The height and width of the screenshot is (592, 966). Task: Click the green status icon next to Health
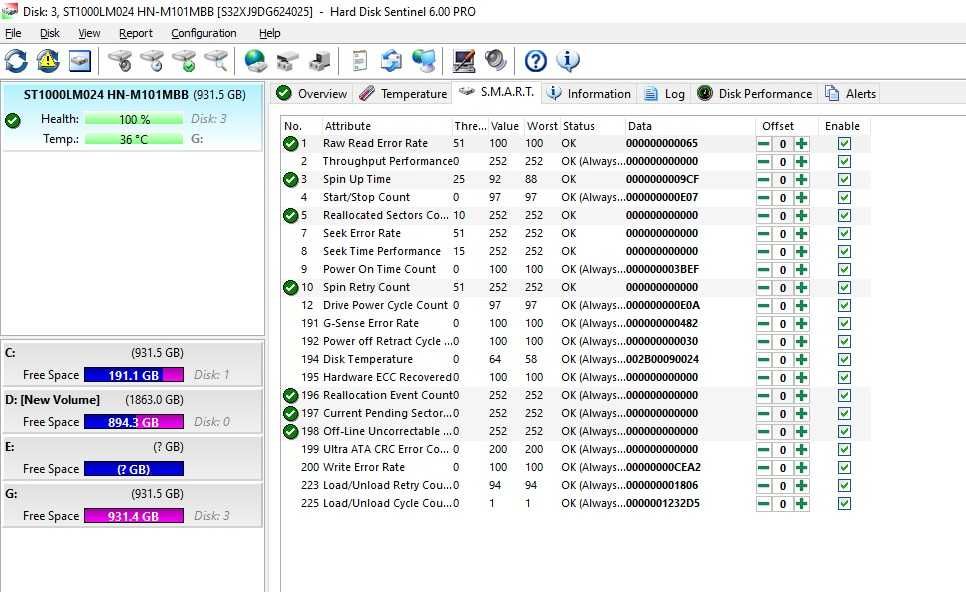pos(13,120)
